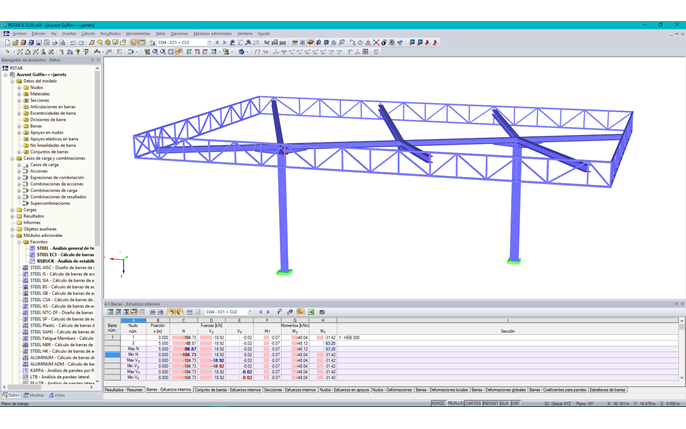Click the Redo arrow icon
Image resolution: width=686 pixels, height=429 pixels.
pyautogui.click(x=81, y=42)
